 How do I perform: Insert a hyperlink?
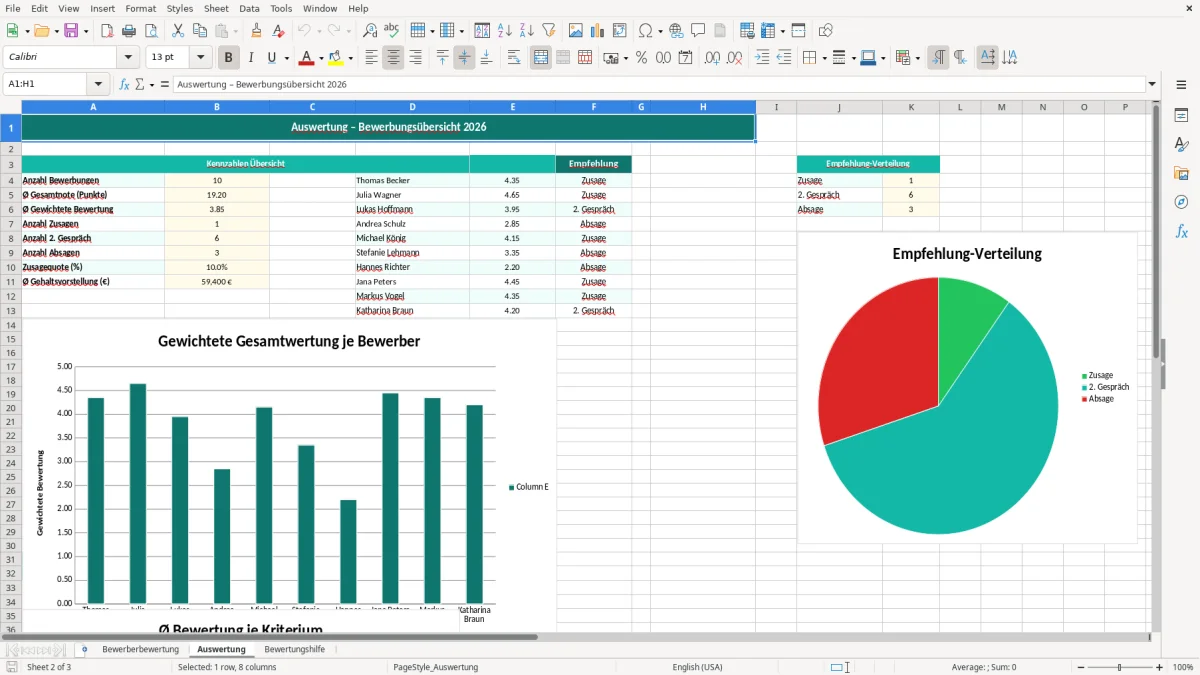(x=676, y=31)
